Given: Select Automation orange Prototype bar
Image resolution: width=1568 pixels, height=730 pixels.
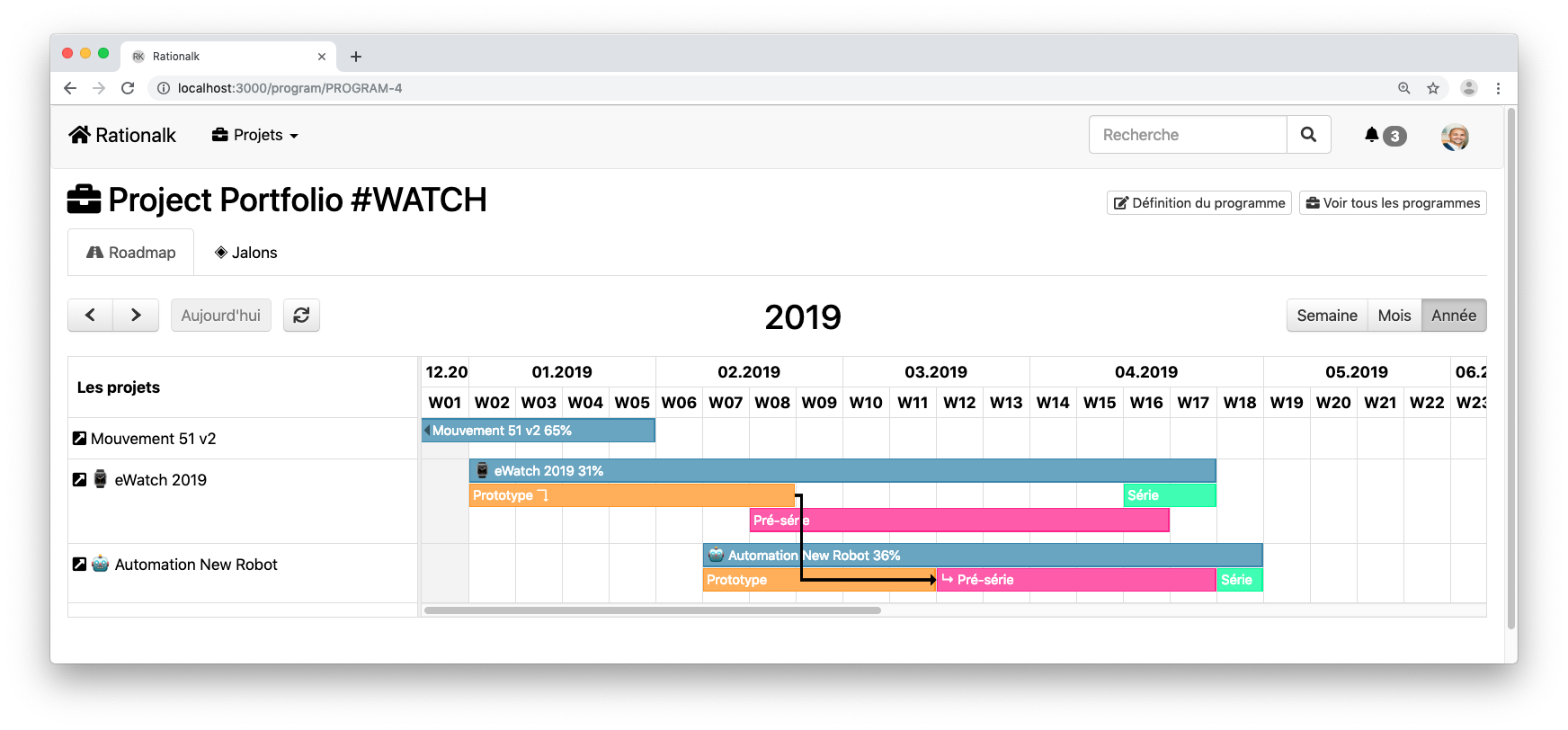Looking at the screenshot, I should click(819, 580).
